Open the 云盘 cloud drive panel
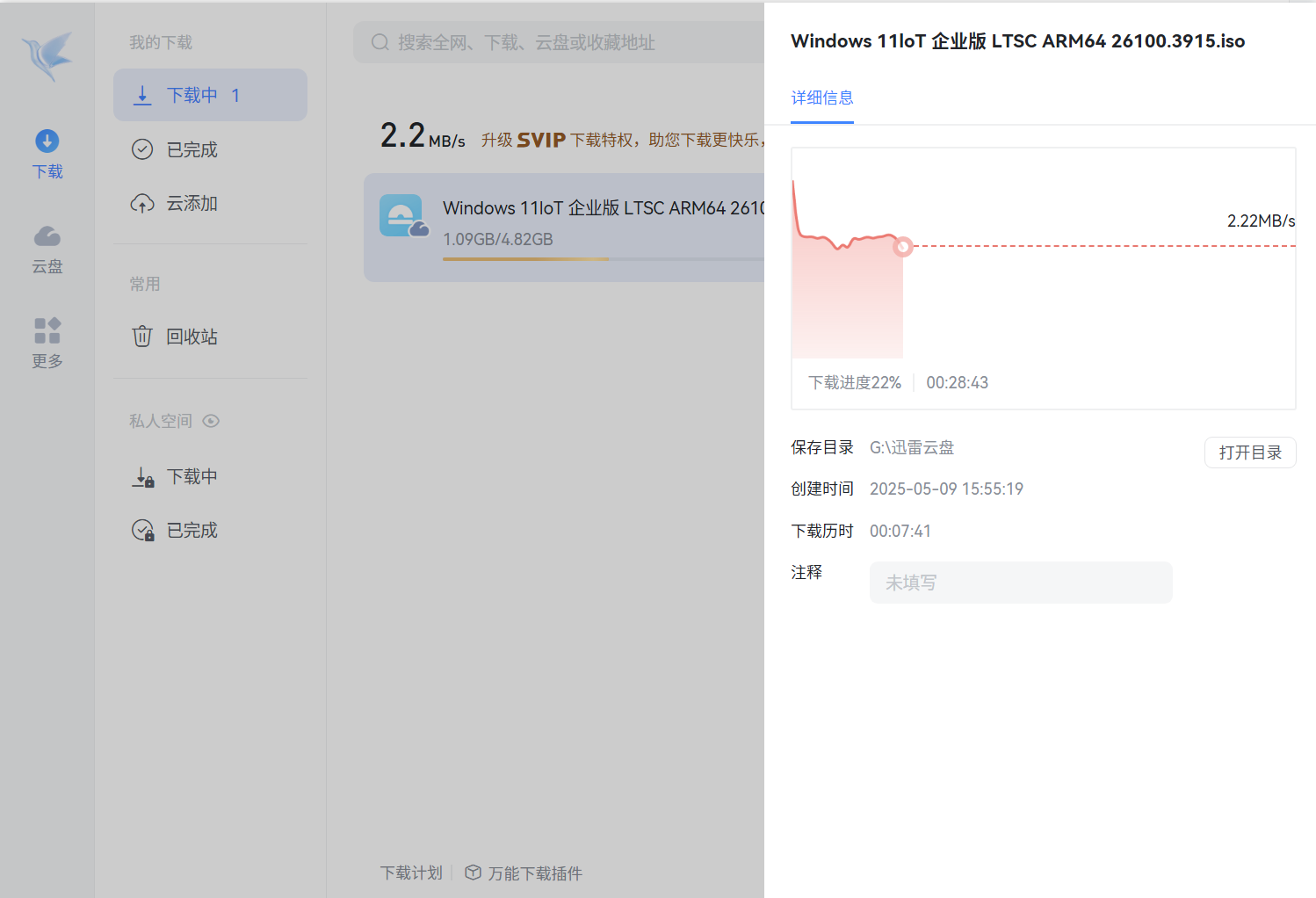Screen dimensions: 1316x898 pyautogui.click(x=47, y=249)
